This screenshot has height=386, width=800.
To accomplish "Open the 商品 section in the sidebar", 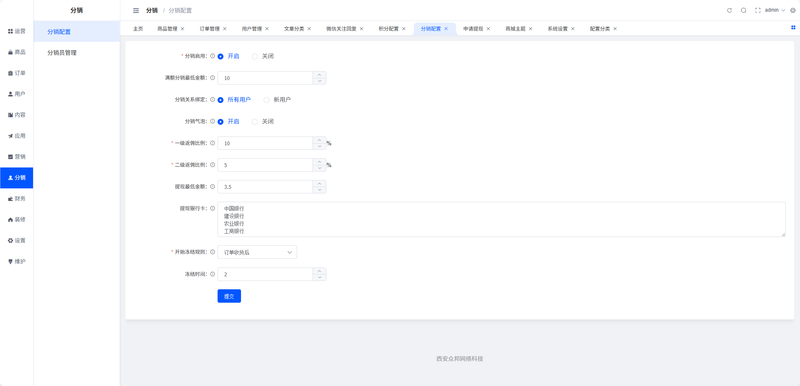I will [16, 52].
